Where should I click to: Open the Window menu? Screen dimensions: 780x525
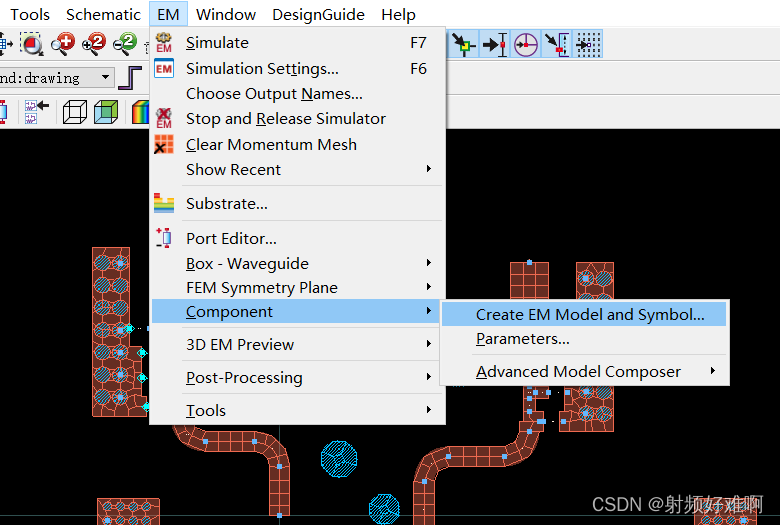[226, 14]
